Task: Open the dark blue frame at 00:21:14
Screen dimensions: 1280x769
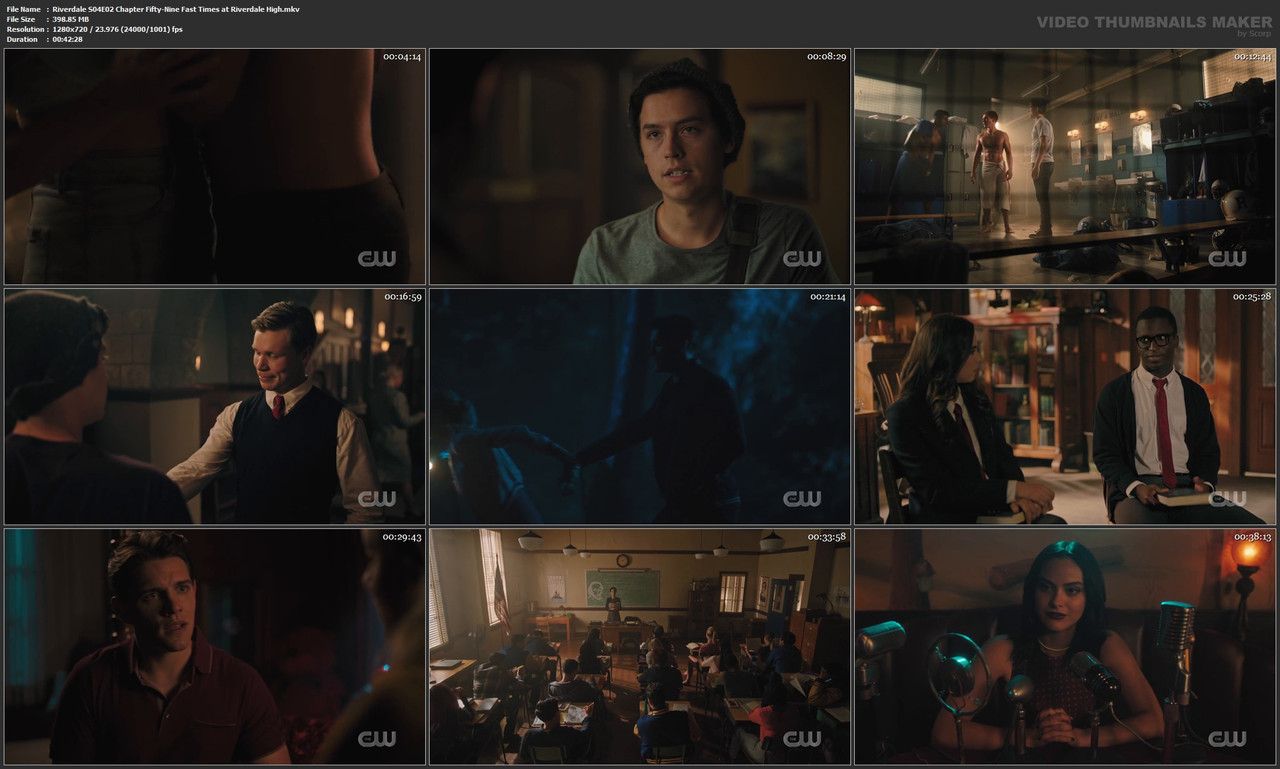Action: pos(640,407)
